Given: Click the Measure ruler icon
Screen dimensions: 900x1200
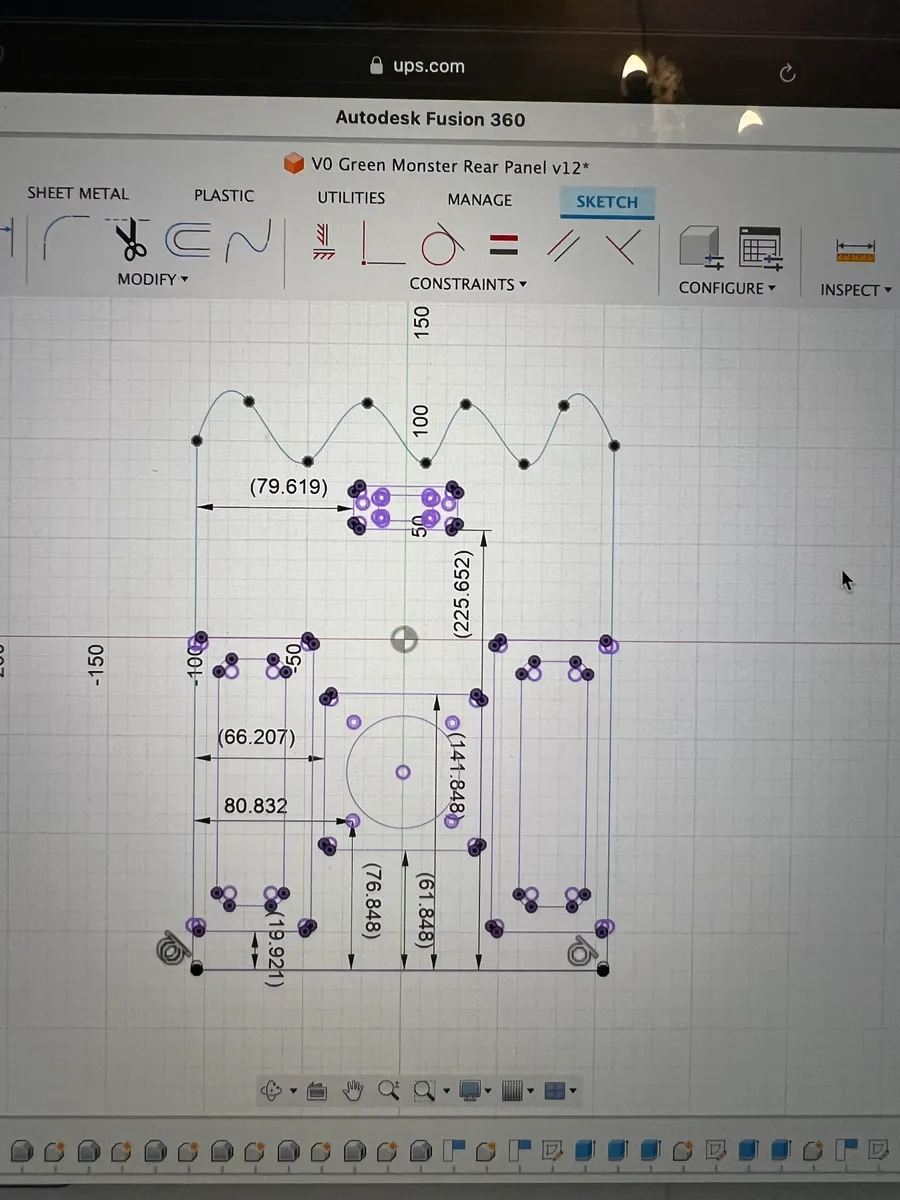Looking at the screenshot, I should (x=855, y=249).
